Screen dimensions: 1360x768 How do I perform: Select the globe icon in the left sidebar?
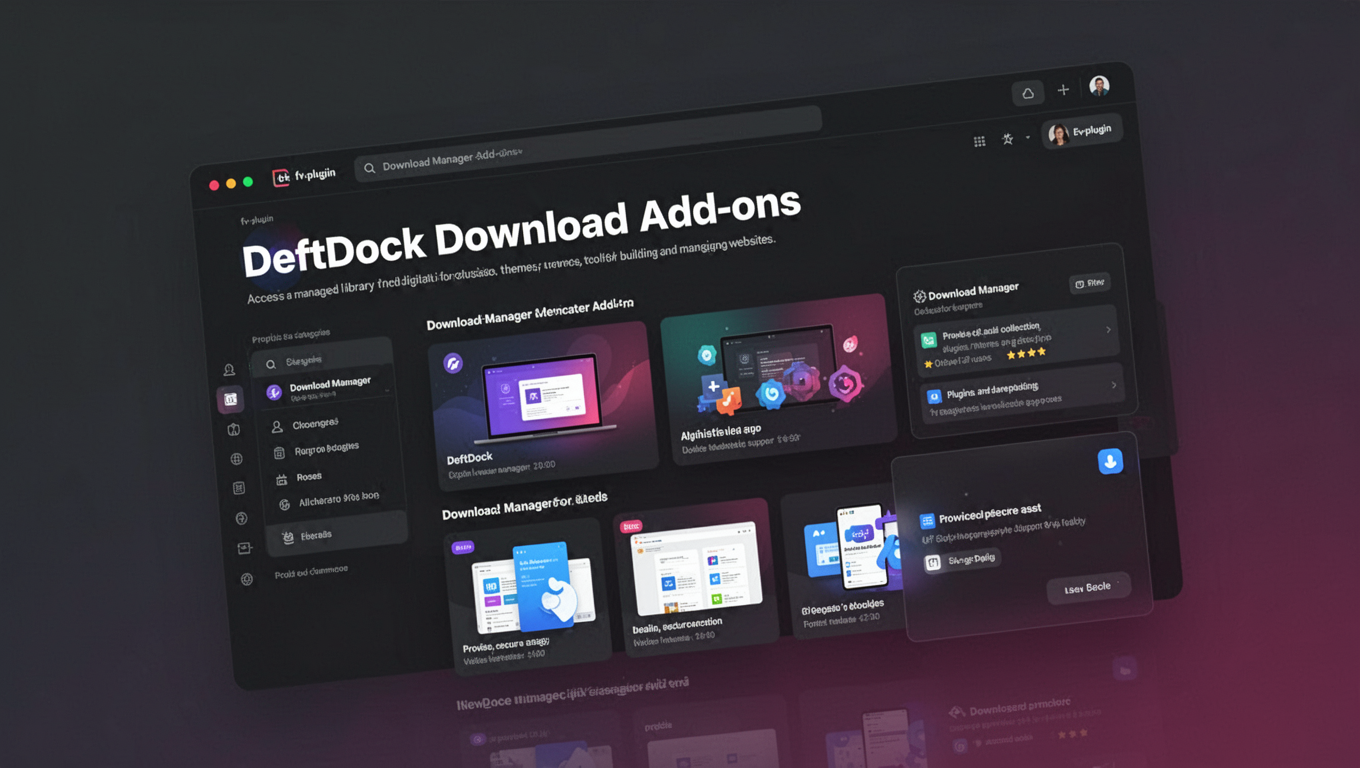tap(236, 458)
